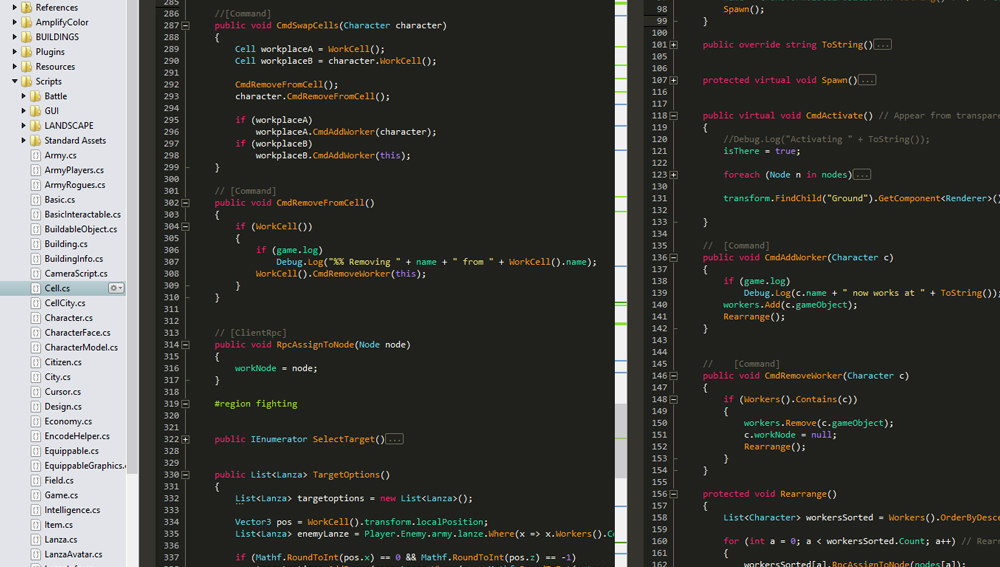Open Equippable.cs file

pos(71,451)
